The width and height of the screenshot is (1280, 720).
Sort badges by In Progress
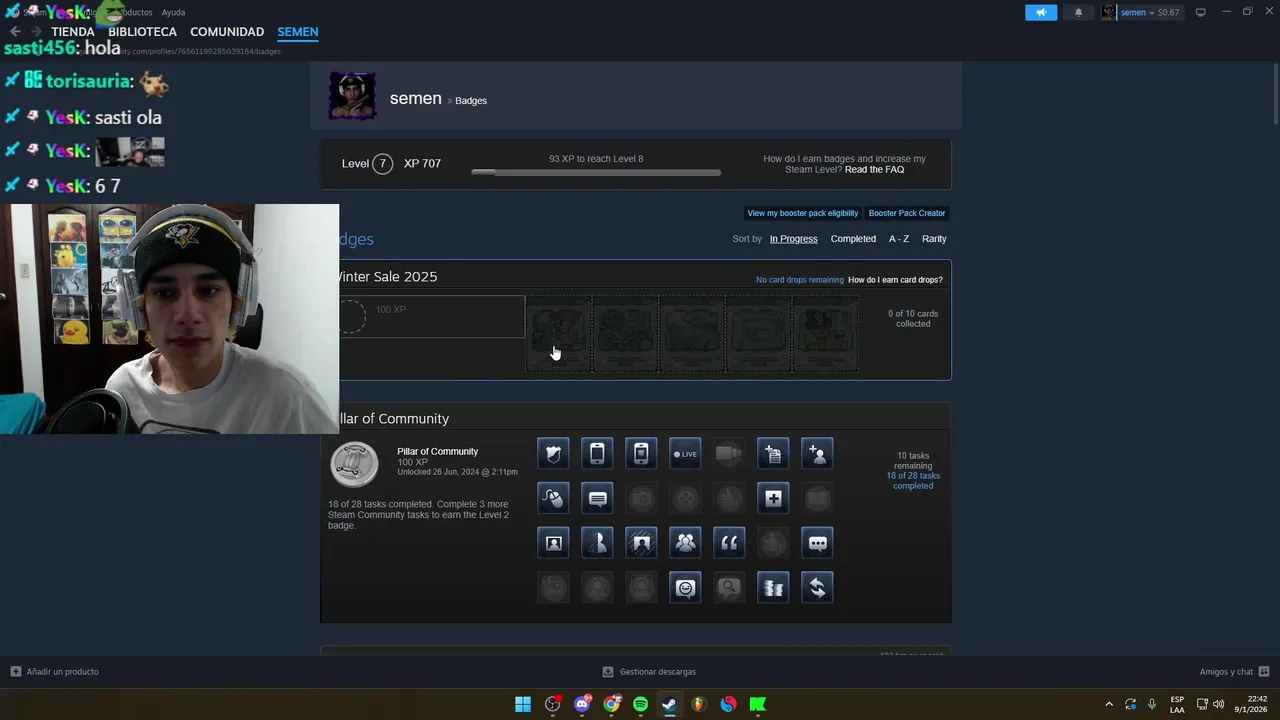[793, 239]
